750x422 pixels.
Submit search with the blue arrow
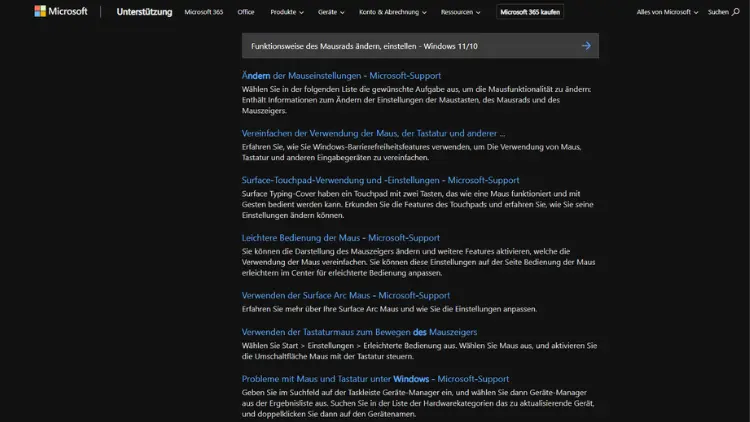[586, 46]
